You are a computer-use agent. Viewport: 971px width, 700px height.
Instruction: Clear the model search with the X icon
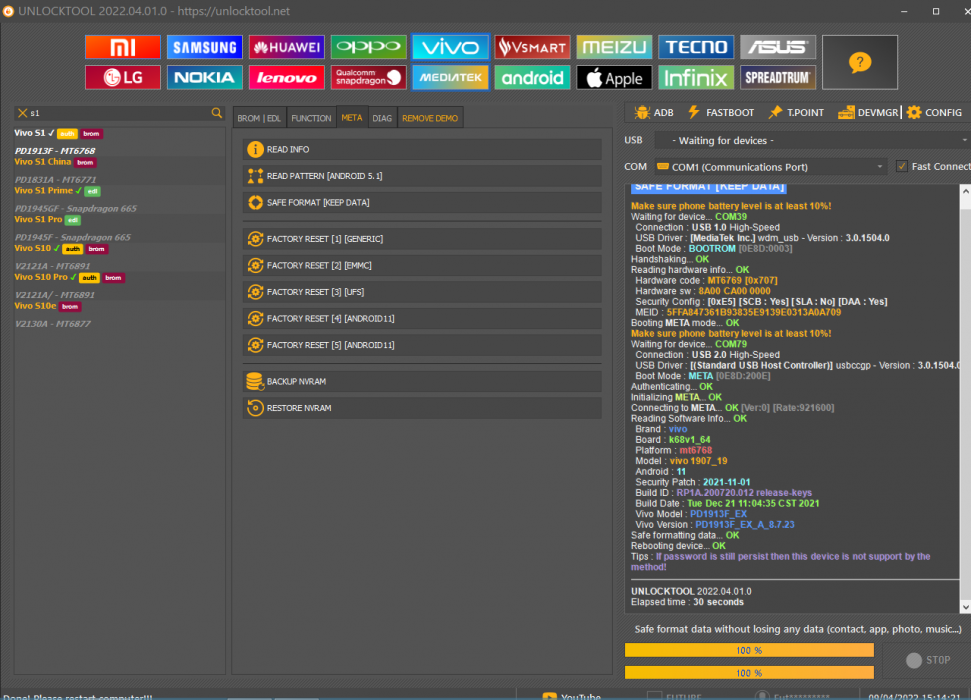(22, 113)
